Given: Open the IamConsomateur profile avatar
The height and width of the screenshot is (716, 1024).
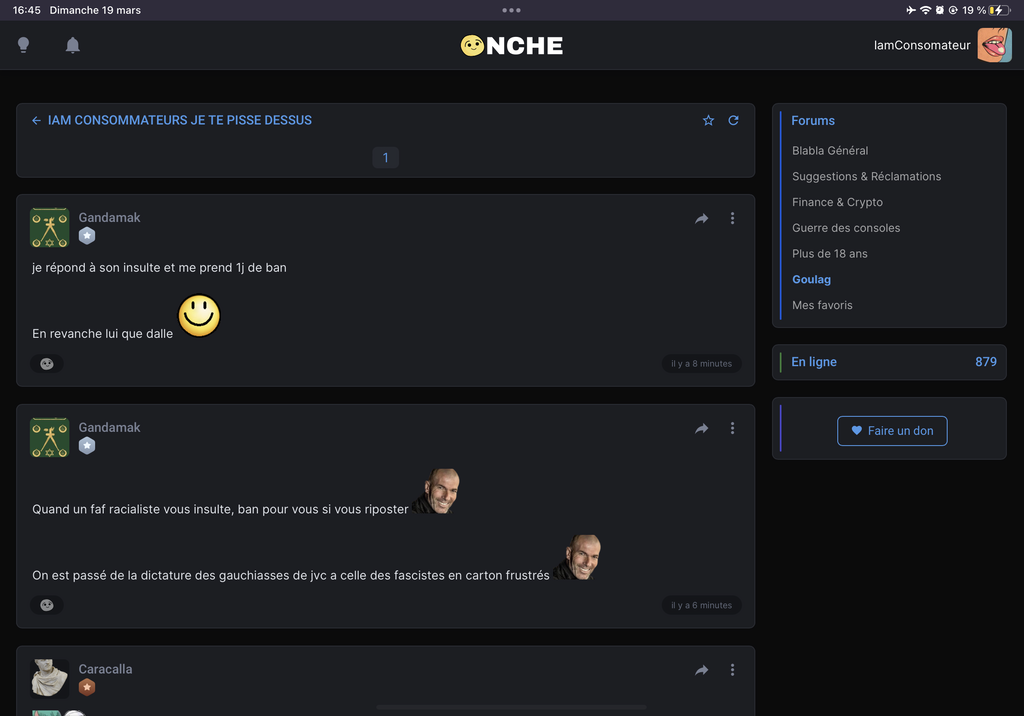Looking at the screenshot, I should click(x=994, y=45).
